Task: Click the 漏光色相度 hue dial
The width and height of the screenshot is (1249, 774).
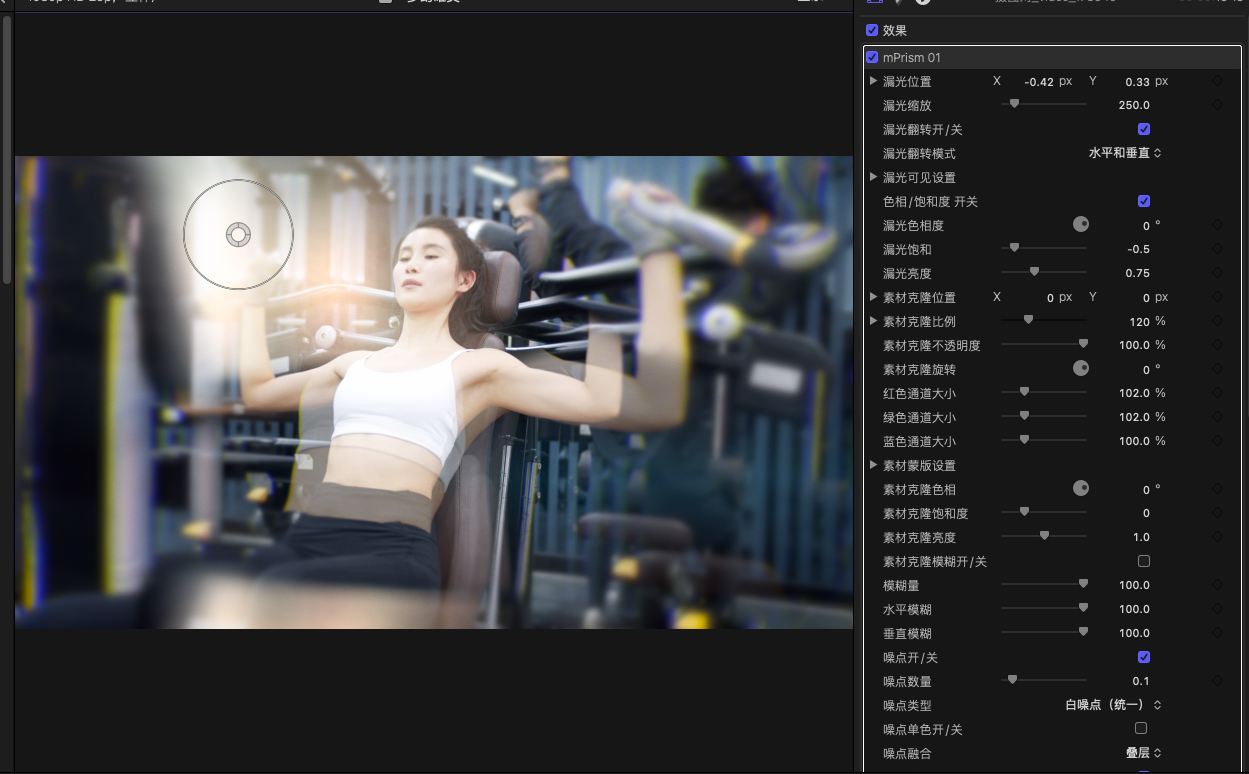Action: click(1081, 224)
